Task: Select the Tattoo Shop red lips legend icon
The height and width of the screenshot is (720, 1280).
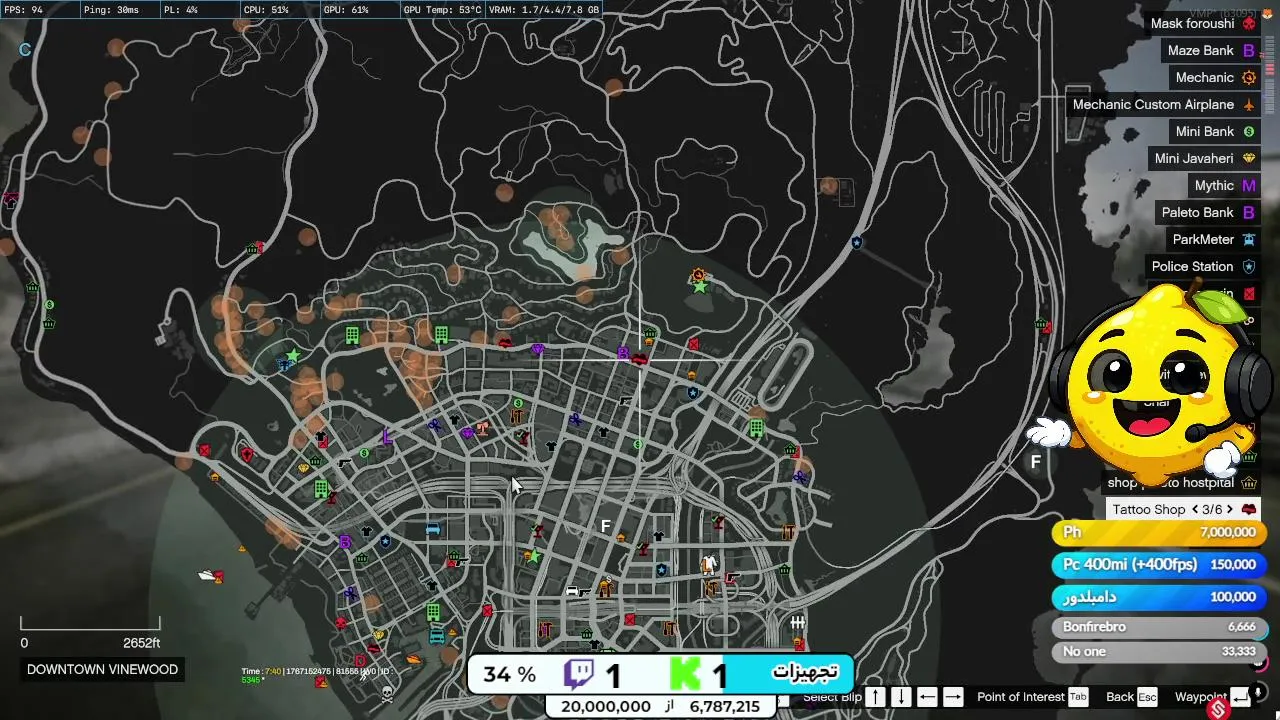Action: 1248,509
